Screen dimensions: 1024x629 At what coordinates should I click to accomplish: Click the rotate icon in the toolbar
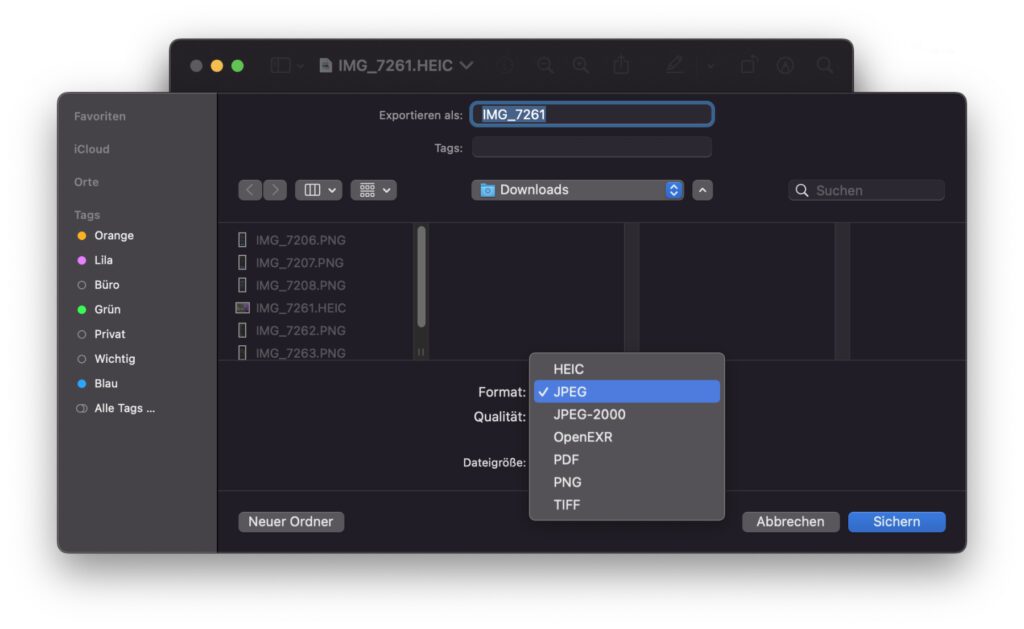click(x=749, y=65)
